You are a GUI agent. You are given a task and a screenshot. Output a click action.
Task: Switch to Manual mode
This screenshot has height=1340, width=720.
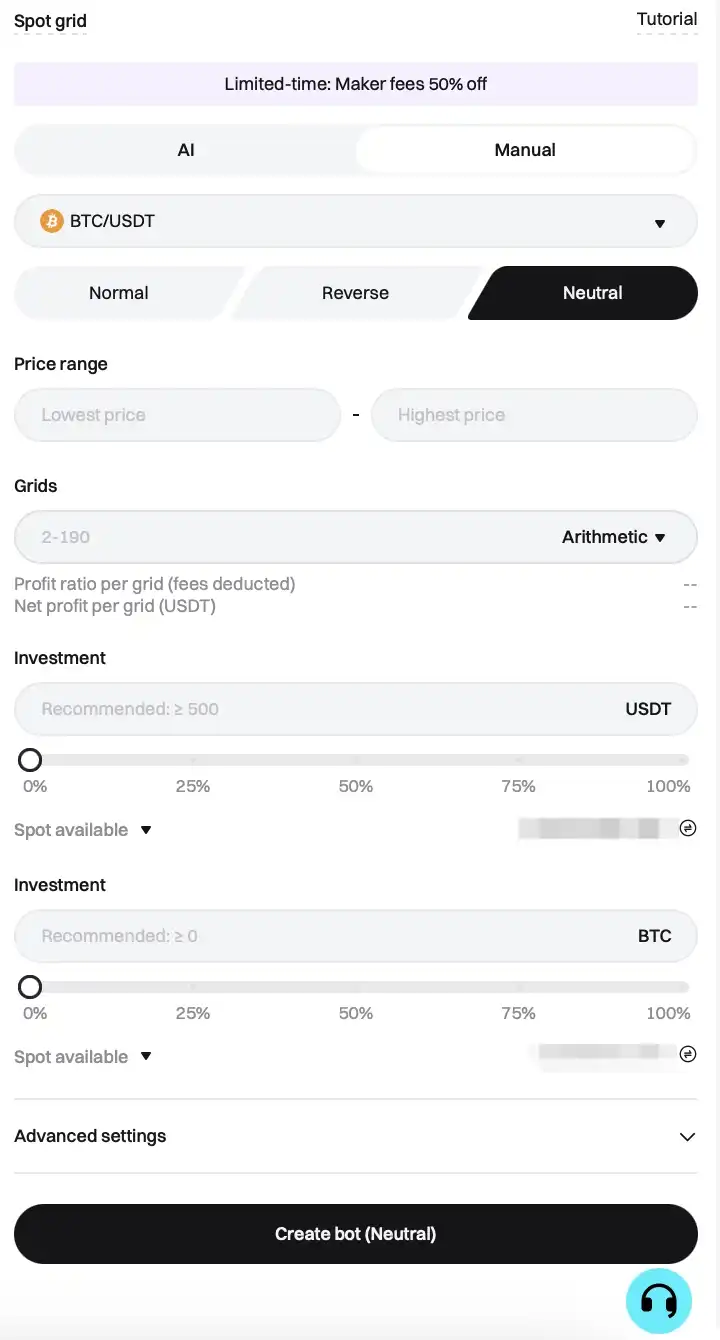coord(525,150)
